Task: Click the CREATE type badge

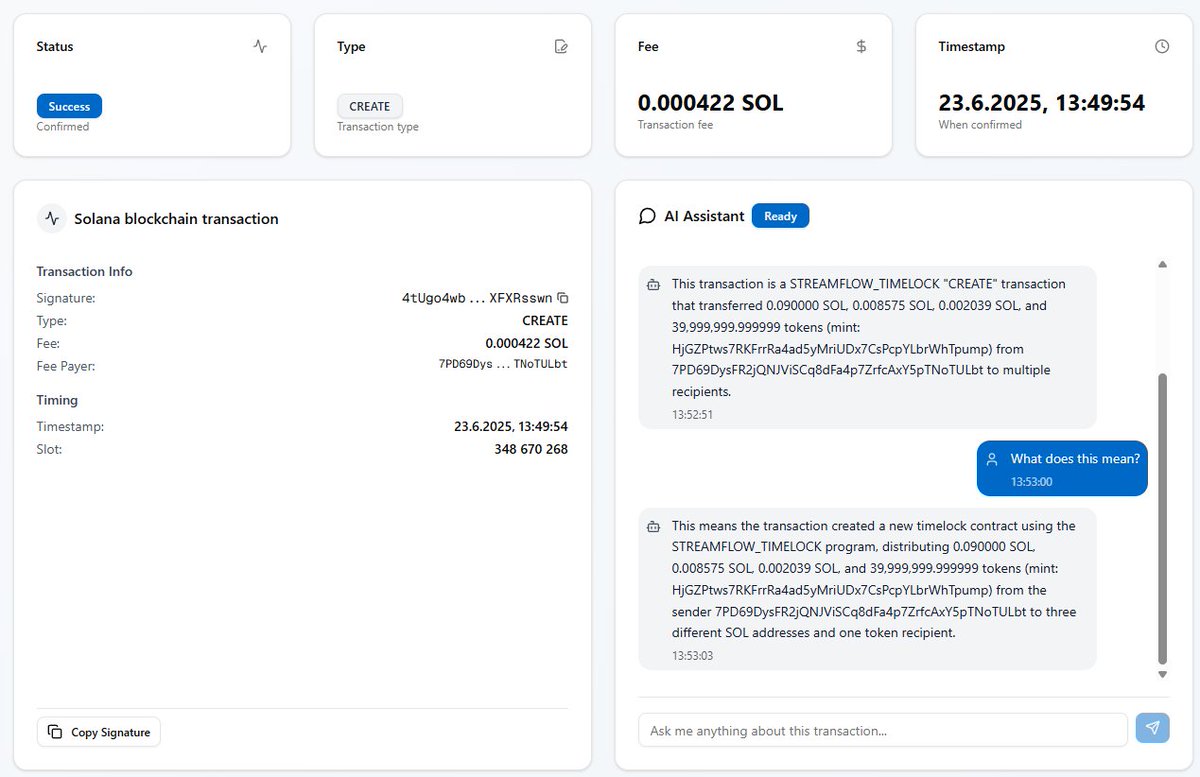Action: (370, 106)
